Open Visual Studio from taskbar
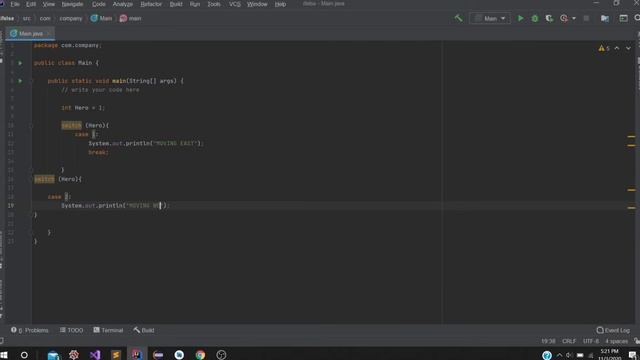Viewport: 640px width, 360px height. click(x=95, y=355)
